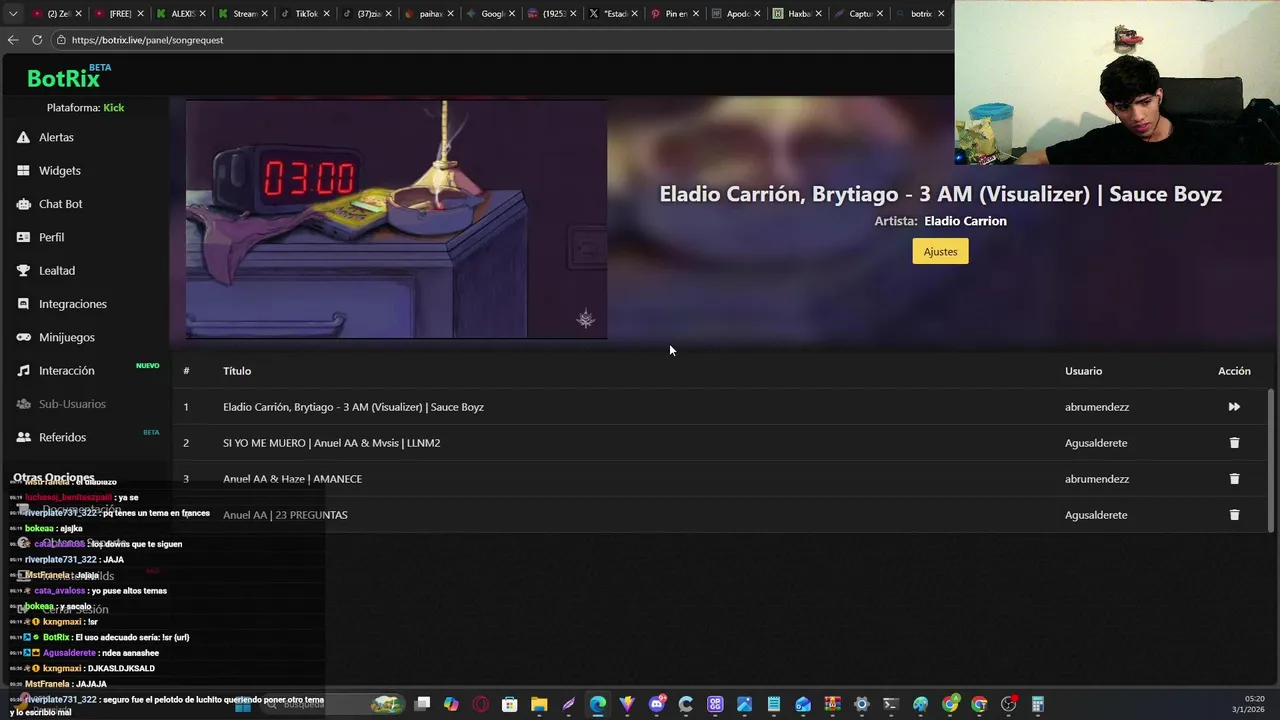Close the paihax tab
This screenshot has height=720, width=1280.
(451, 14)
